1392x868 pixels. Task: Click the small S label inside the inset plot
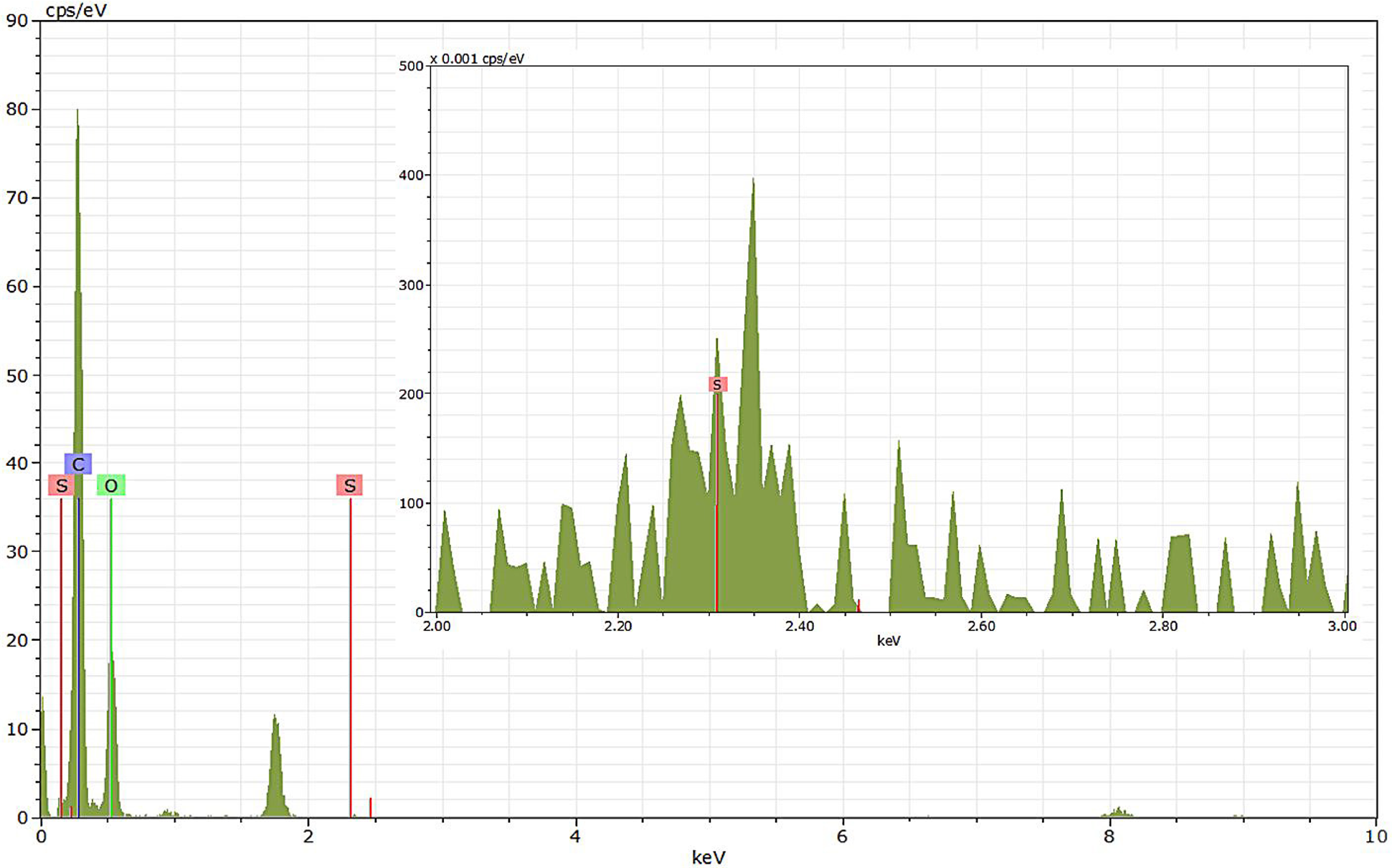coord(717,385)
